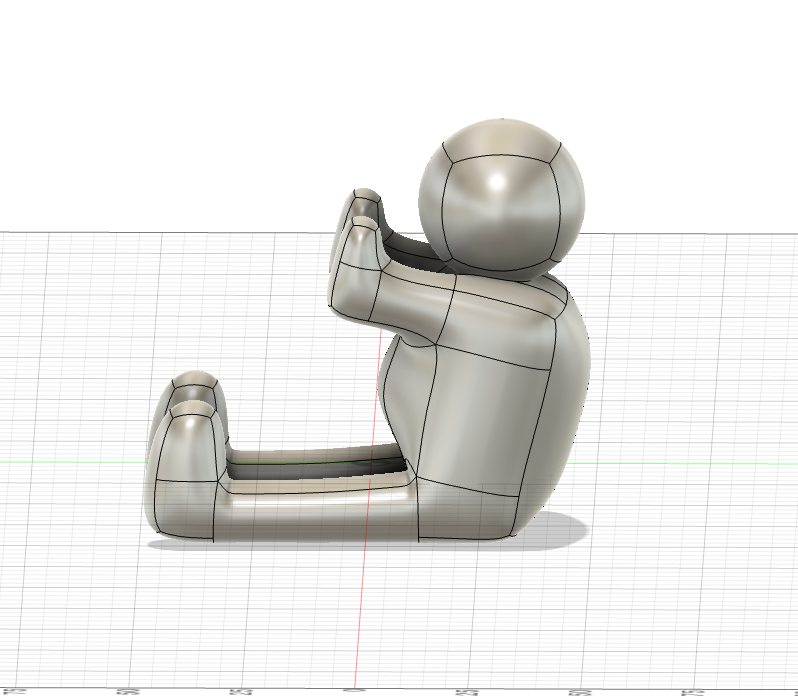Click the neck where head meets body
798x696 pixels.
point(500,275)
